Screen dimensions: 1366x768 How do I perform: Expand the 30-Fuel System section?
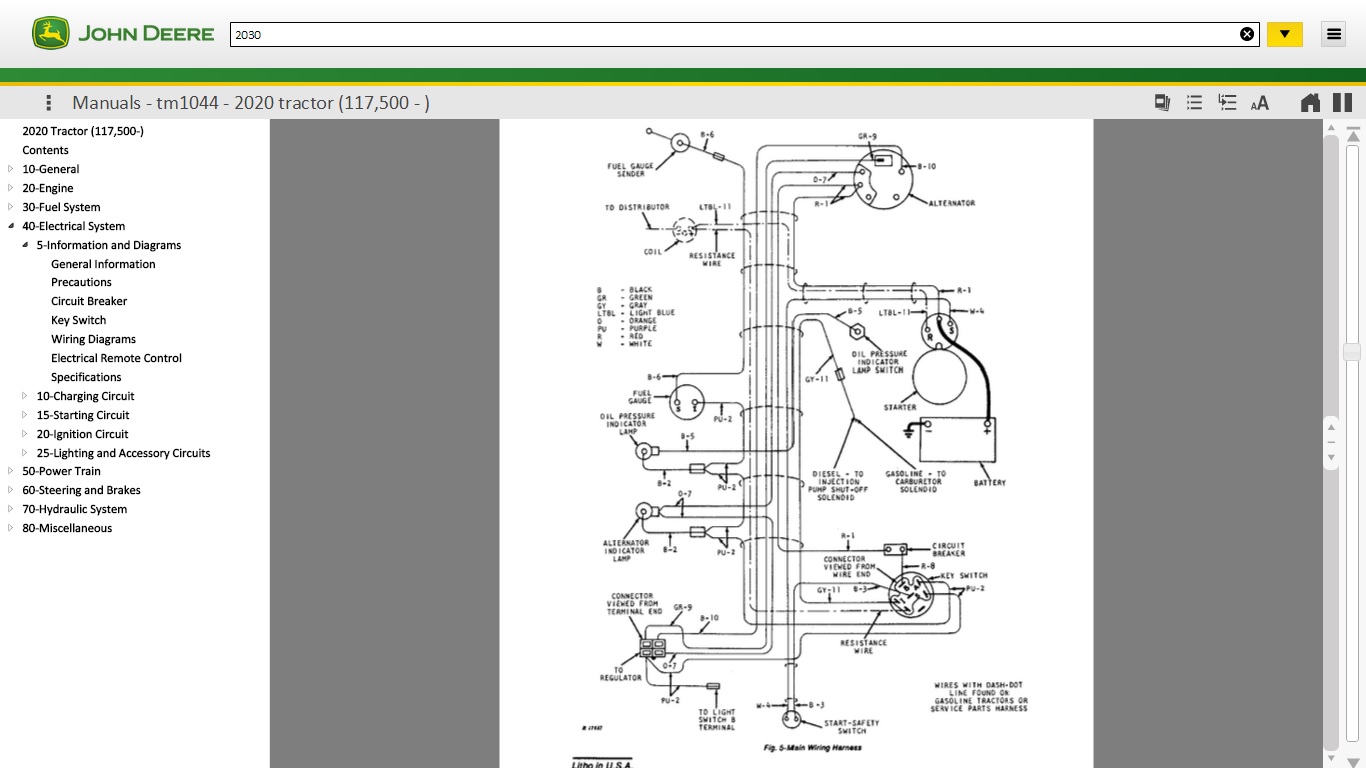11,207
